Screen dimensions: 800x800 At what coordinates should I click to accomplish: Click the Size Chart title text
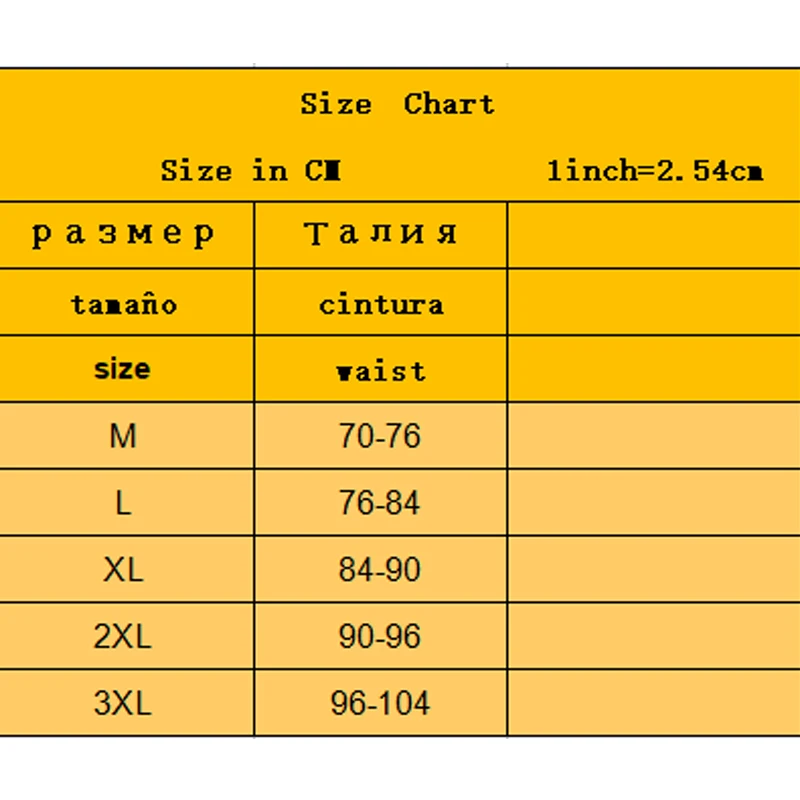(397, 104)
